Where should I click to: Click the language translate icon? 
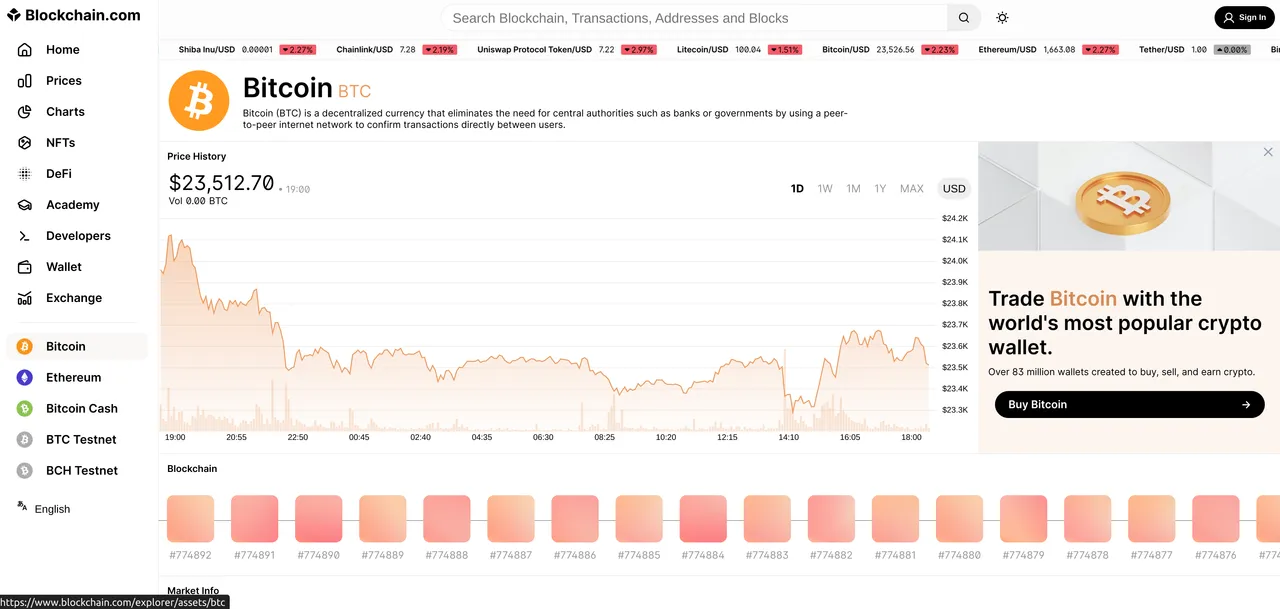[x=22, y=507]
